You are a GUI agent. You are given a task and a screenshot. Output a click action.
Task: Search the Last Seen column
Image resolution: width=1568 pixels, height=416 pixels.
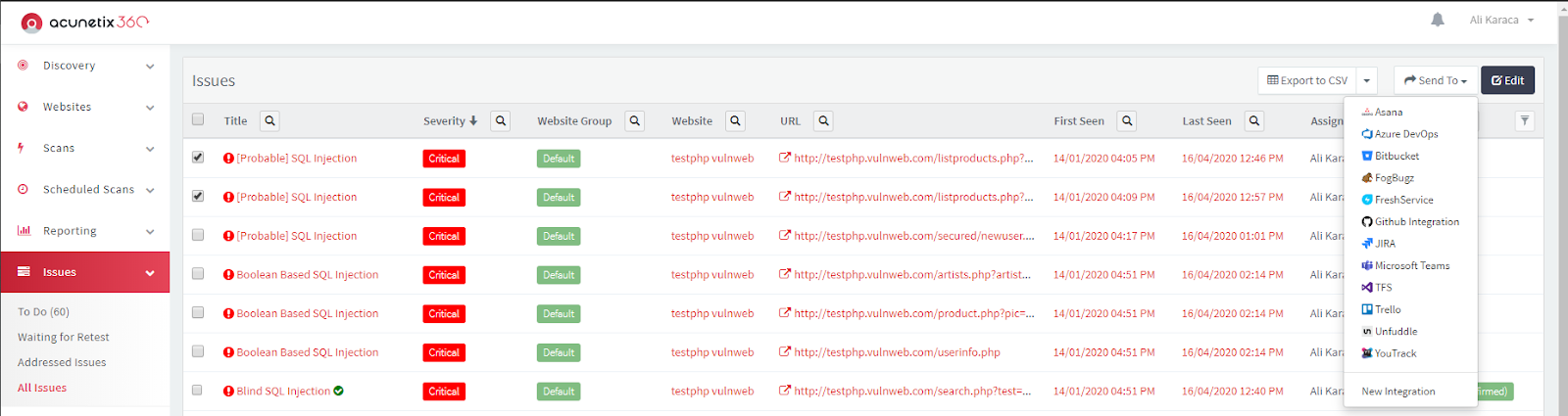(x=1254, y=121)
